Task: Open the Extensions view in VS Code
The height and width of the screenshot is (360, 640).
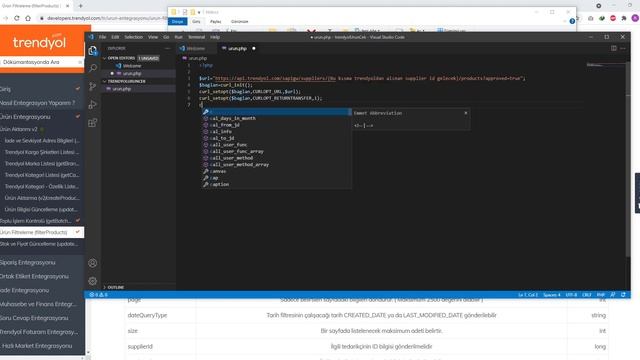Action: point(93,122)
